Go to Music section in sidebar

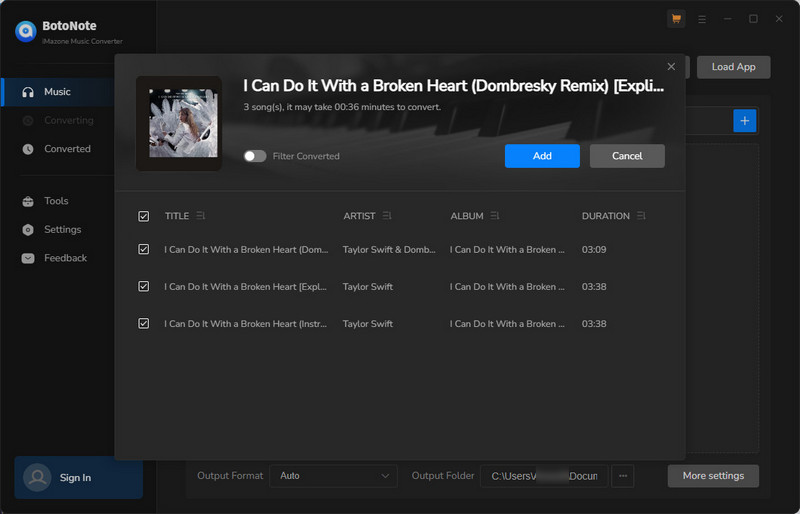coord(58,92)
